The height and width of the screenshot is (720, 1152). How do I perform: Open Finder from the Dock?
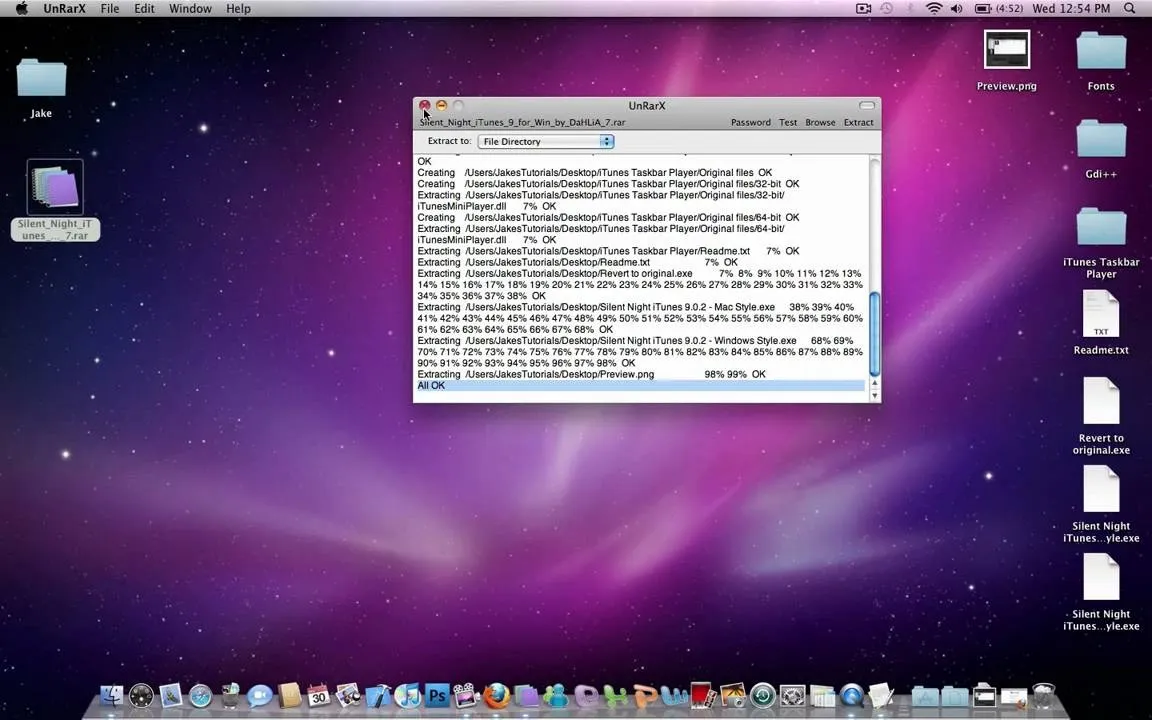point(111,694)
